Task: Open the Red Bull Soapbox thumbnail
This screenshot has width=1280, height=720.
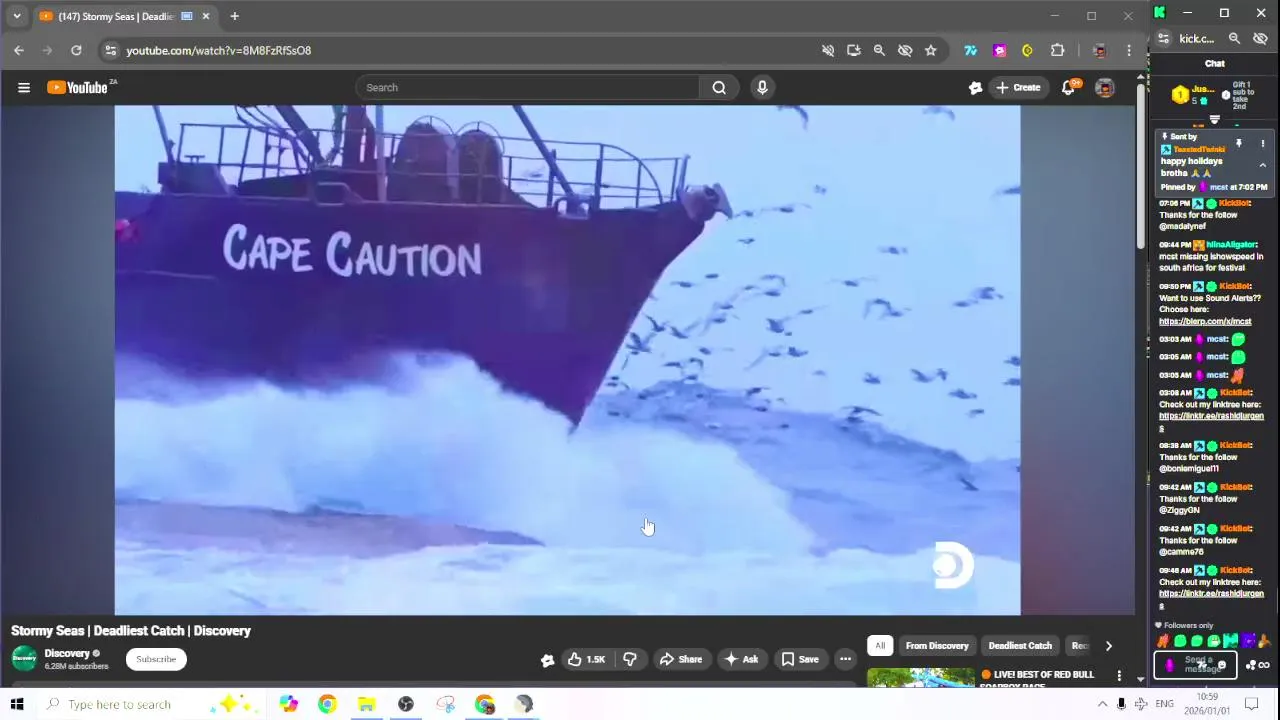Action: pos(920,677)
